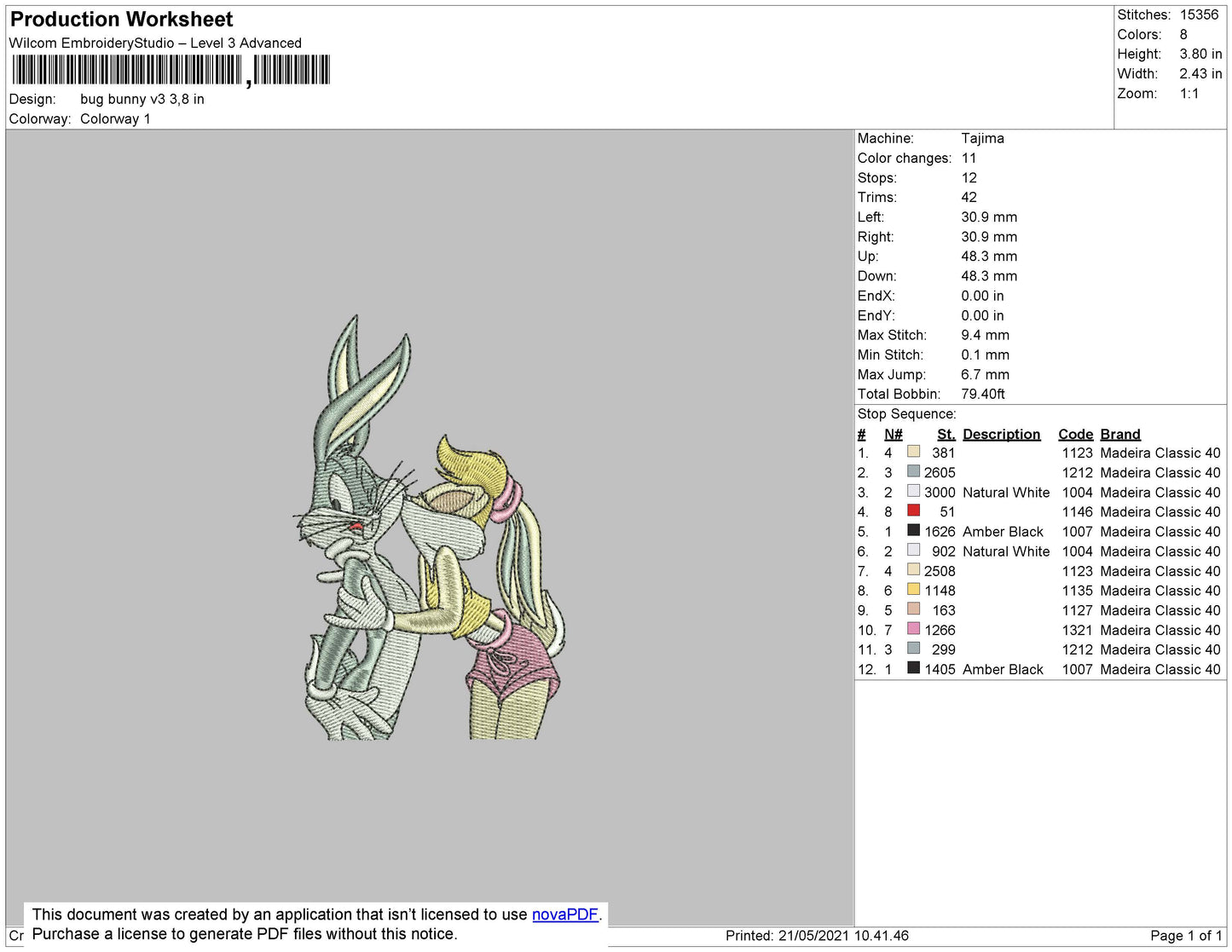Screen dimensions: 1232x952
Task: Click the stitches value '15356'
Action: coord(1199,14)
